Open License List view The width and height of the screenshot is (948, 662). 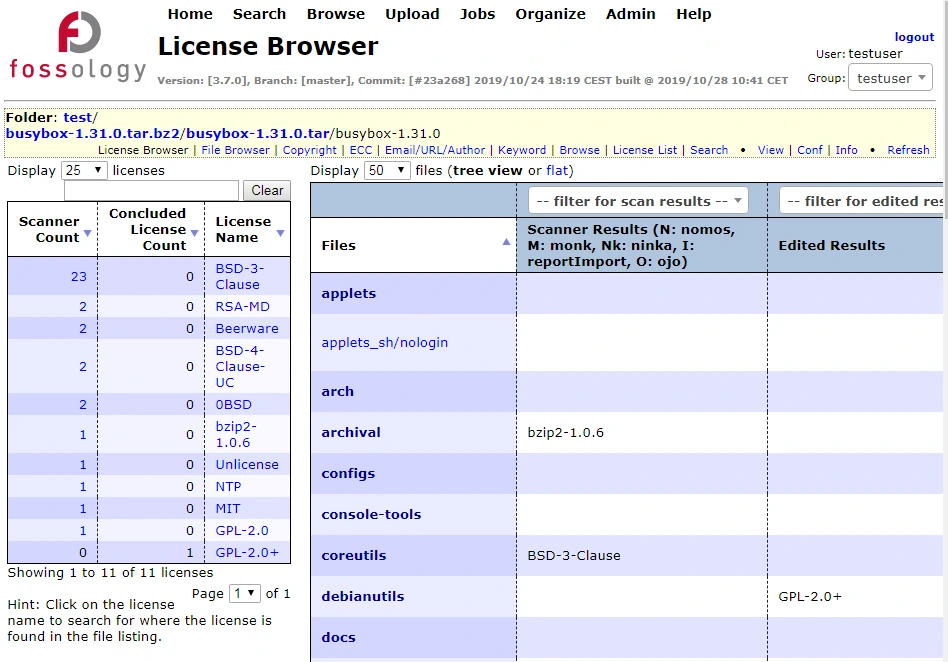pos(644,150)
